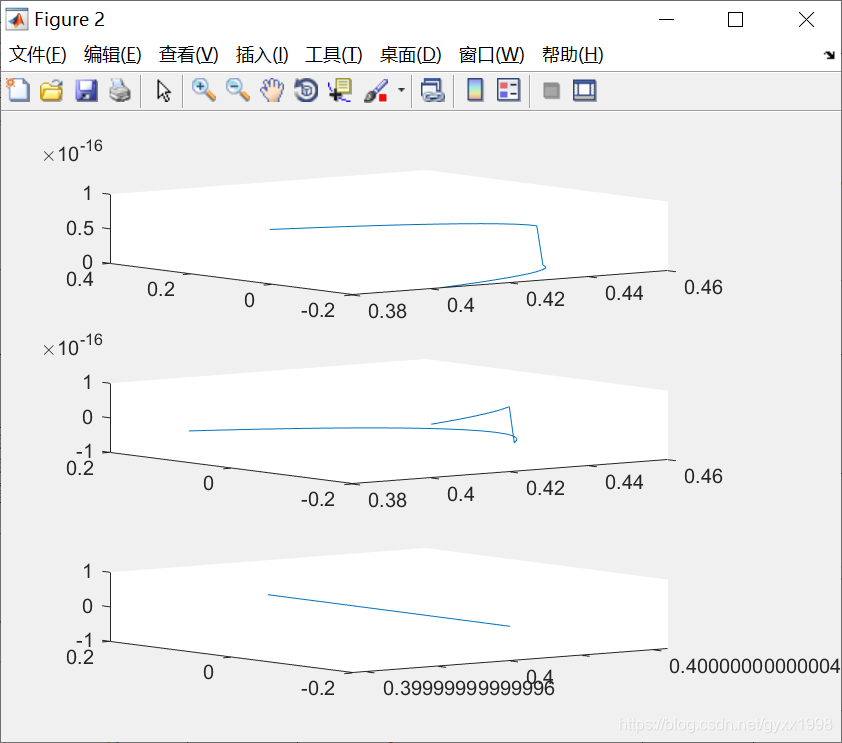
Task: Activate the Brush data tool
Action: tap(376, 90)
